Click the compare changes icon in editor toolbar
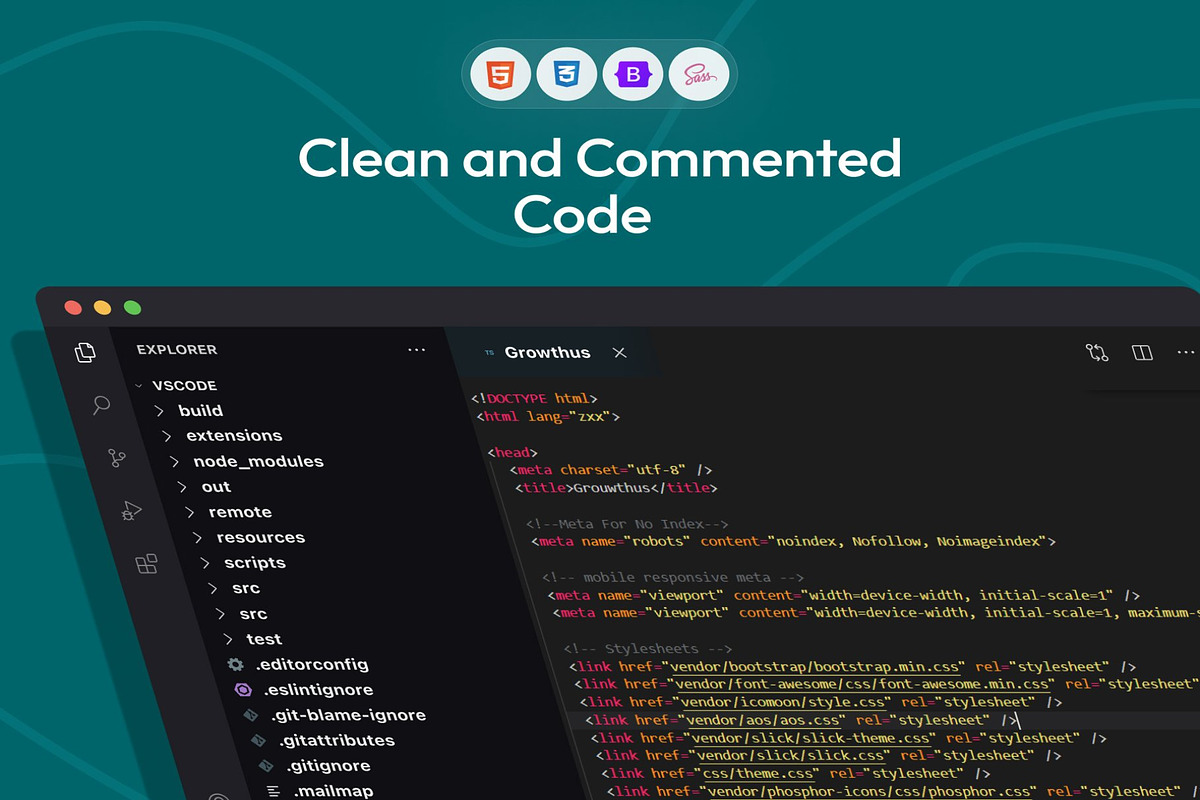Screen dimensions: 1200x800 coord(1097,352)
